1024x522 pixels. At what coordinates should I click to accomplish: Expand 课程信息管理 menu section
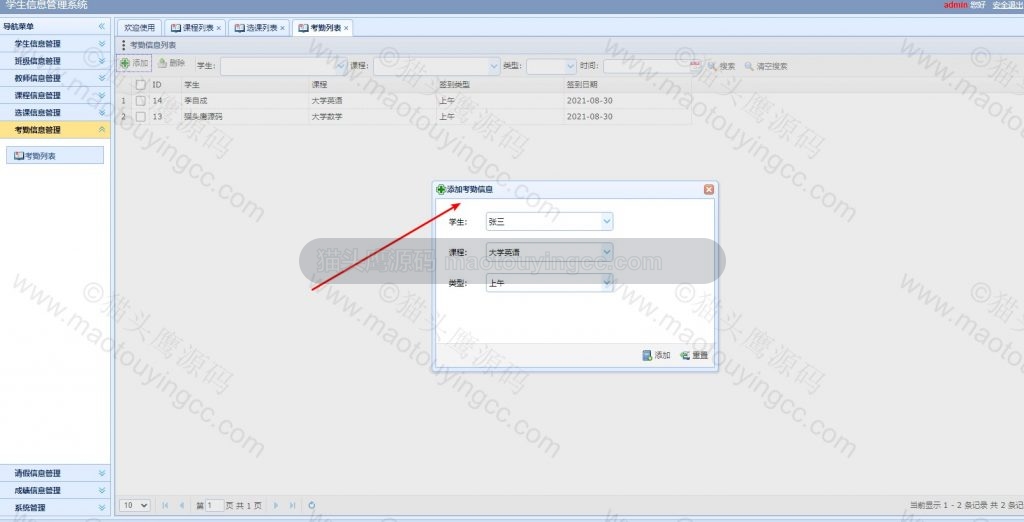tap(55, 95)
